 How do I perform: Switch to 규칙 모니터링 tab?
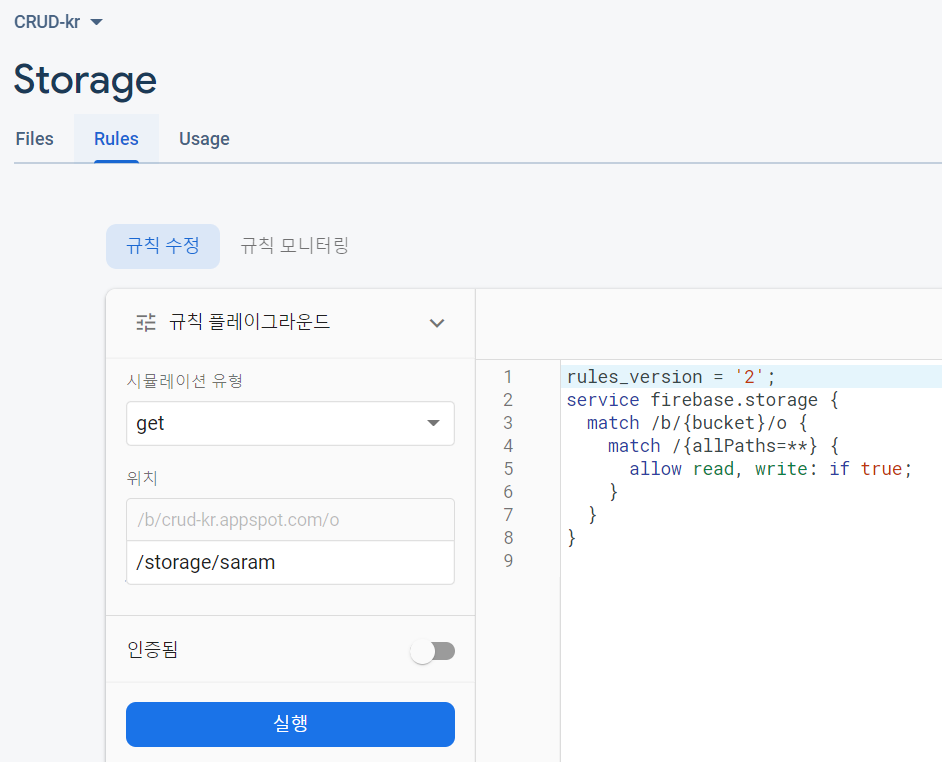pos(294,246)
